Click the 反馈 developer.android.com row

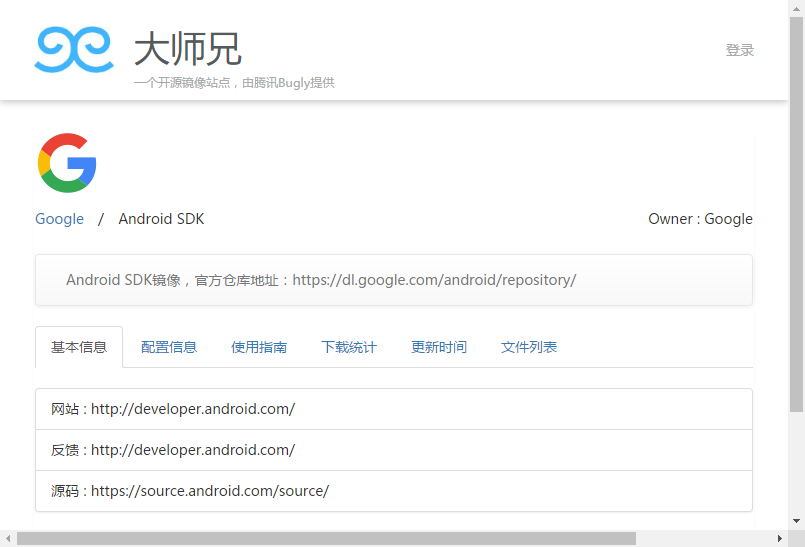(394, 450)
